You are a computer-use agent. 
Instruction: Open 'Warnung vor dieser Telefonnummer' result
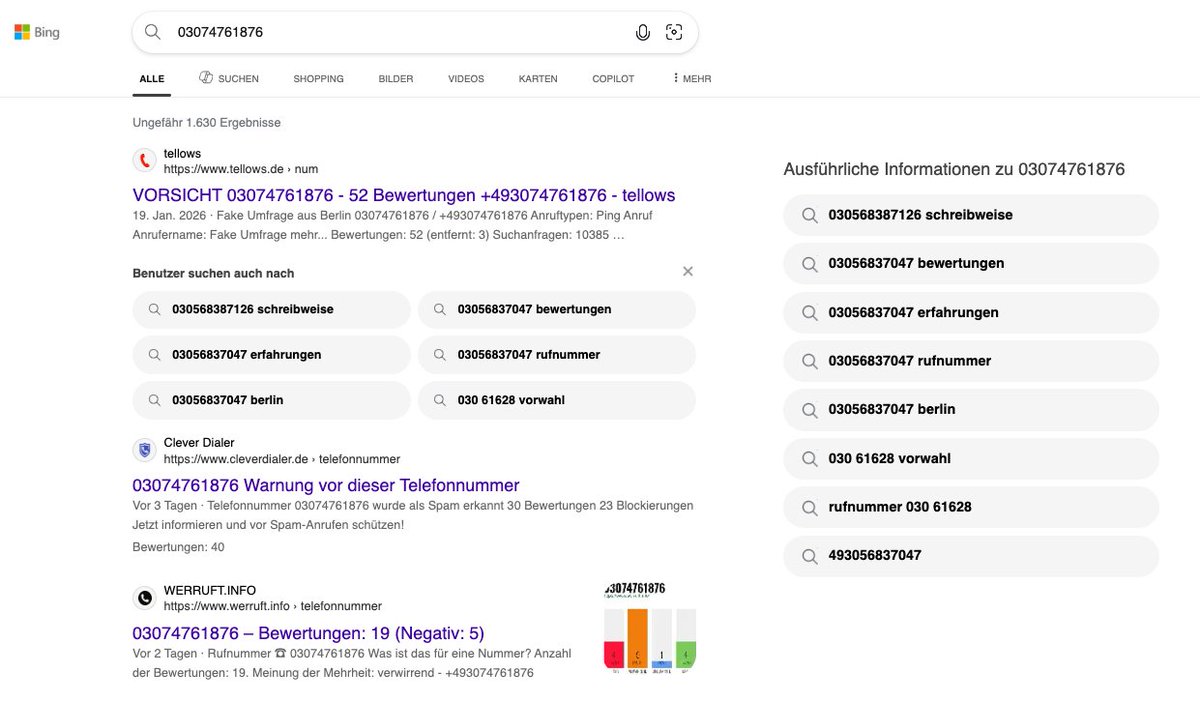pyautogui.click(x=326, y=485)
